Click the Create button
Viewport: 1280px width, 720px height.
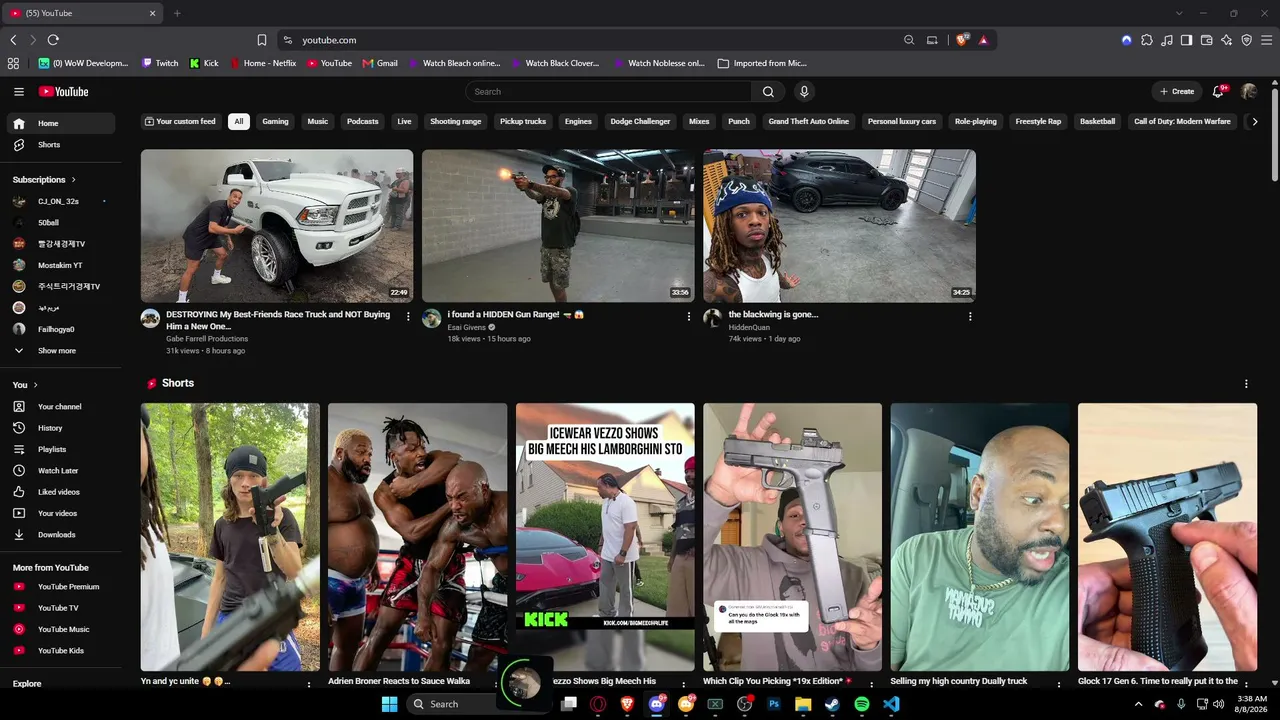1176,92
